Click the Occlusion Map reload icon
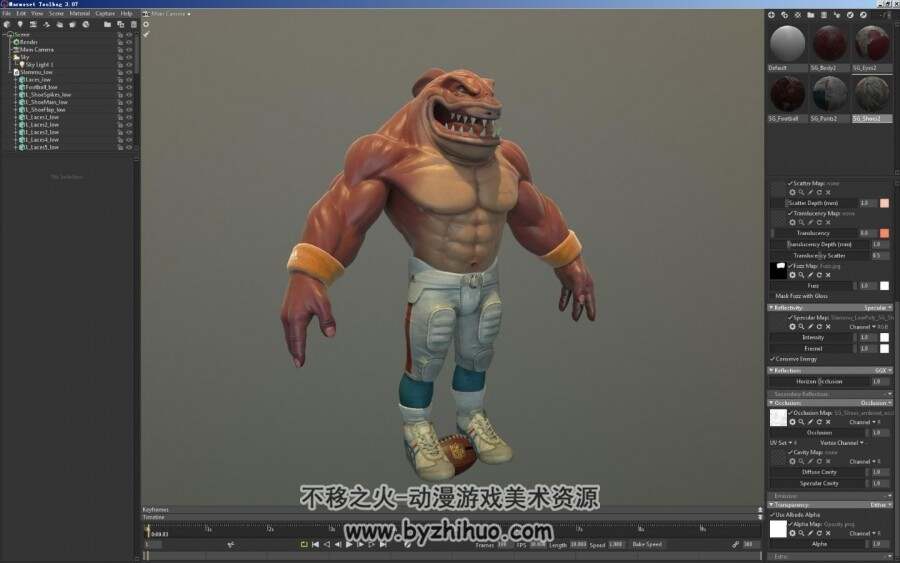900x563 pixels. coord(819,422)
